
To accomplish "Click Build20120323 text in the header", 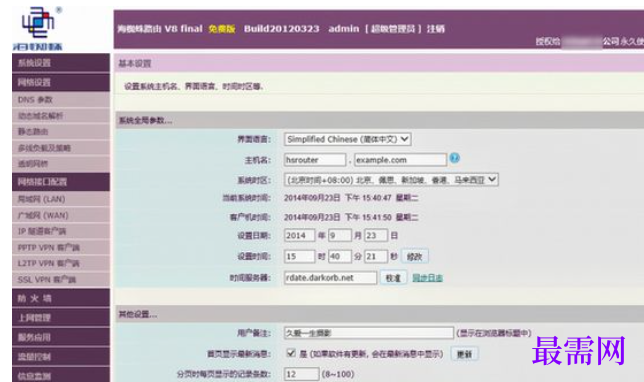I will [281, 29].
